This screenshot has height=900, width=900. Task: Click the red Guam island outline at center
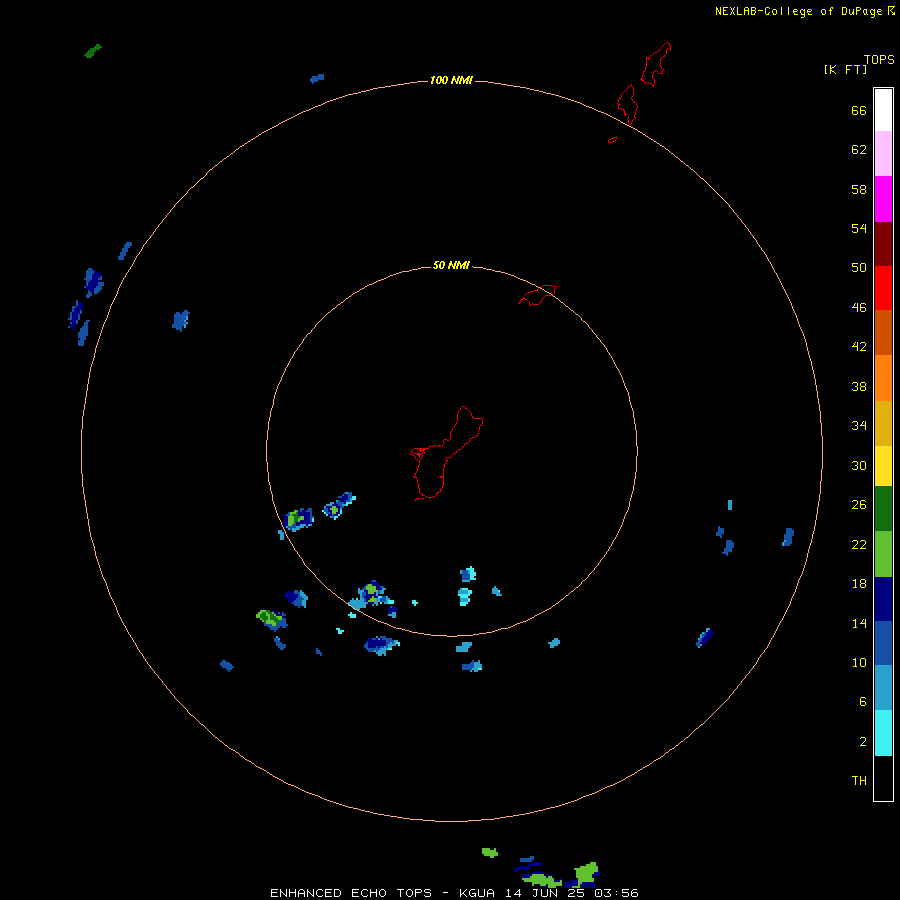[x=447, y=453]
